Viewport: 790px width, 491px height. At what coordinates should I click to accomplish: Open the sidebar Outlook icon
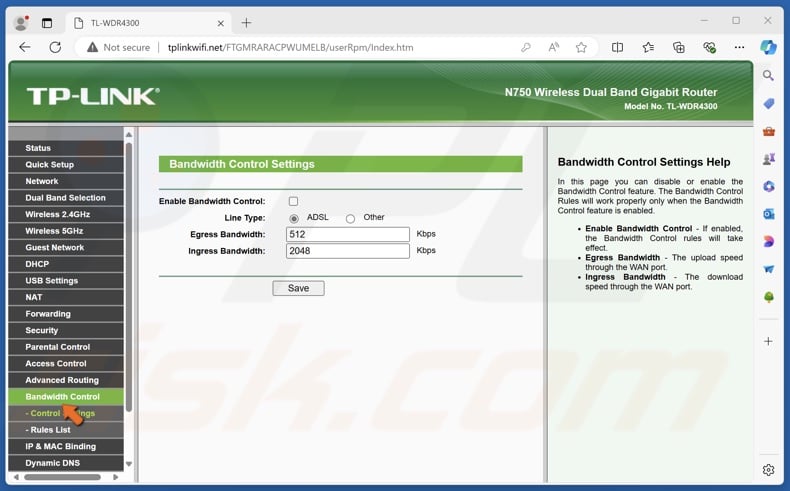point(768,214)
